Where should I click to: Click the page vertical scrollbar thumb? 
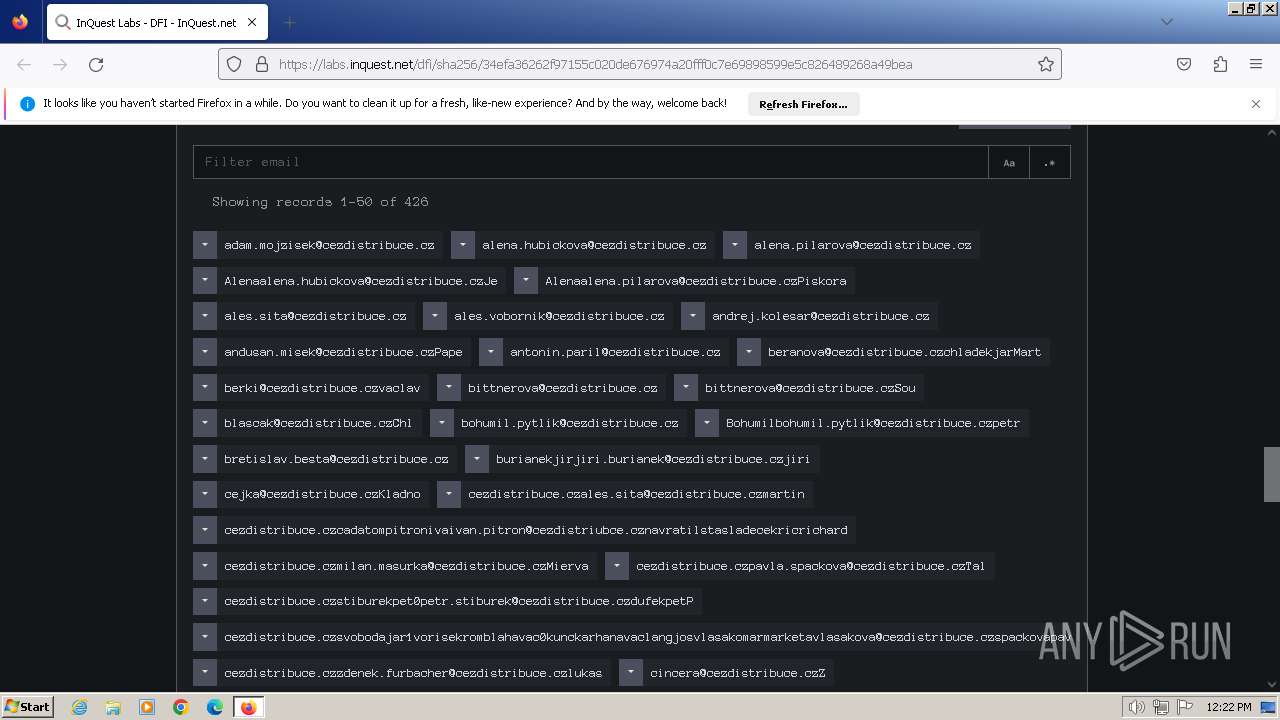pyautogui.click(x=1272, y=474)
